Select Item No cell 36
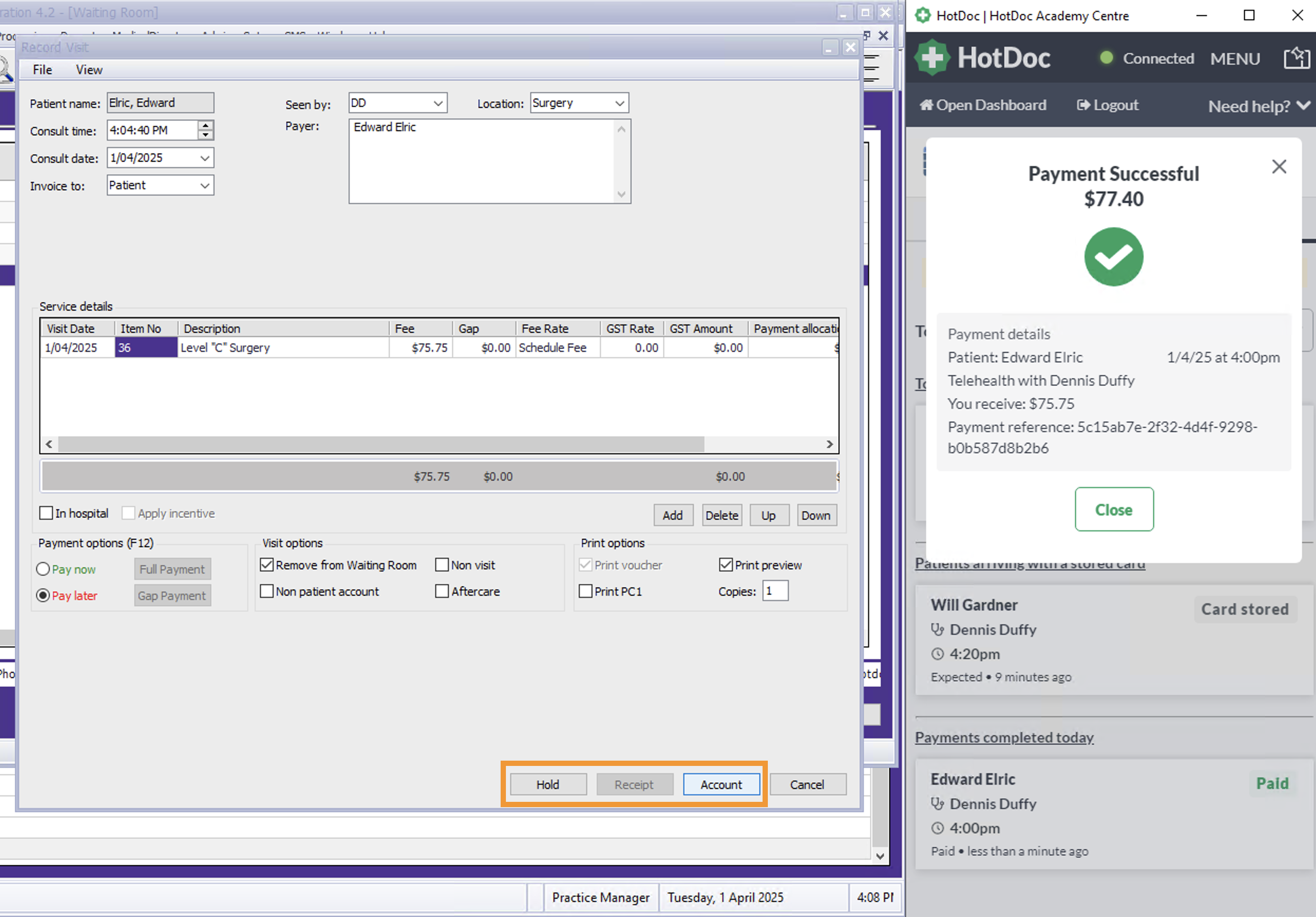 click(x=146, y=348)
